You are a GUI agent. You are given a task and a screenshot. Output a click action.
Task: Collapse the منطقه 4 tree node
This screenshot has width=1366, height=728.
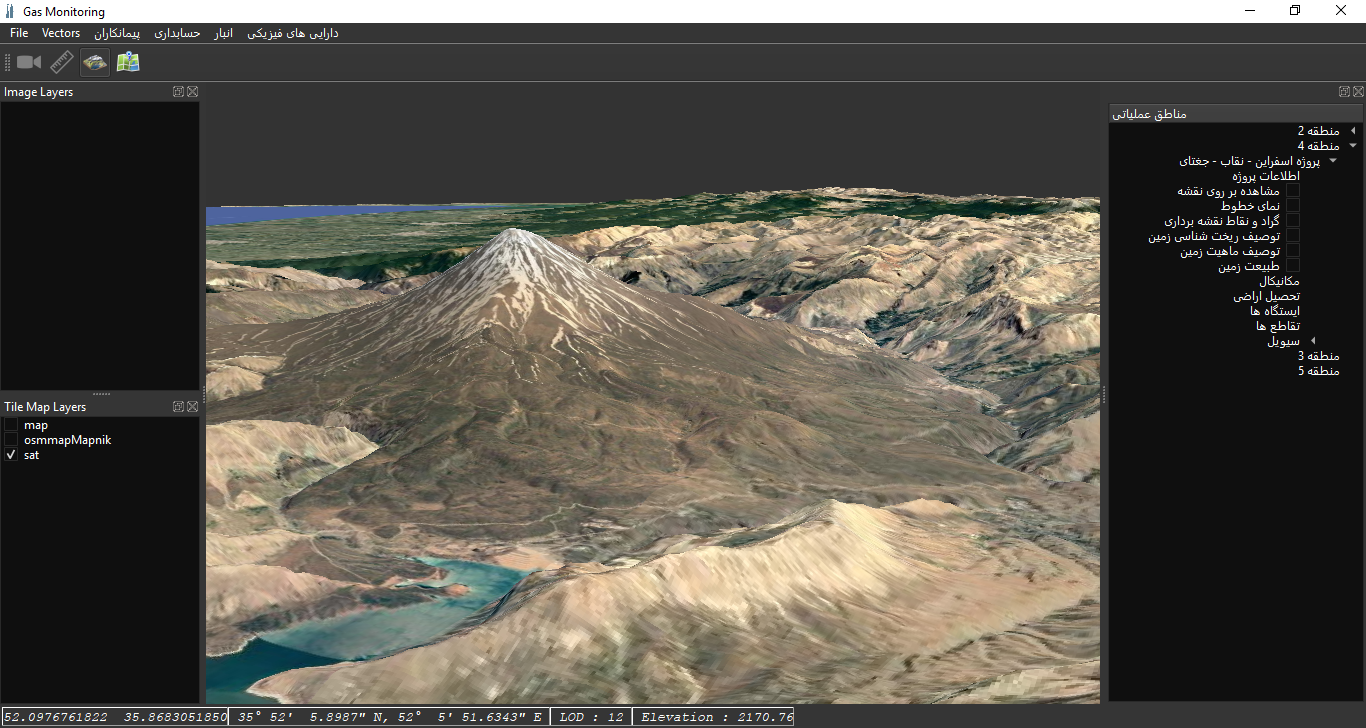pos(1352,146)
